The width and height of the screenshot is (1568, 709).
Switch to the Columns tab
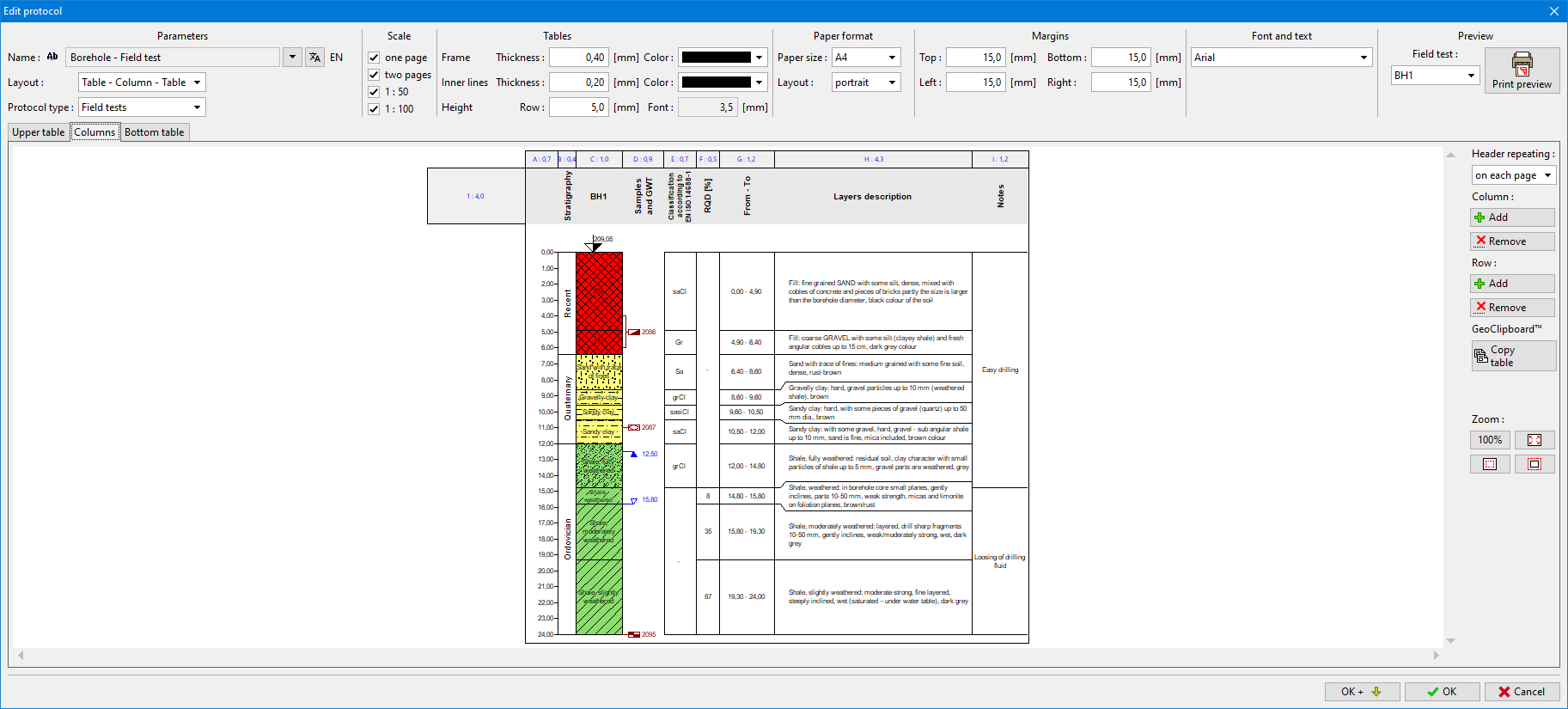95,132
